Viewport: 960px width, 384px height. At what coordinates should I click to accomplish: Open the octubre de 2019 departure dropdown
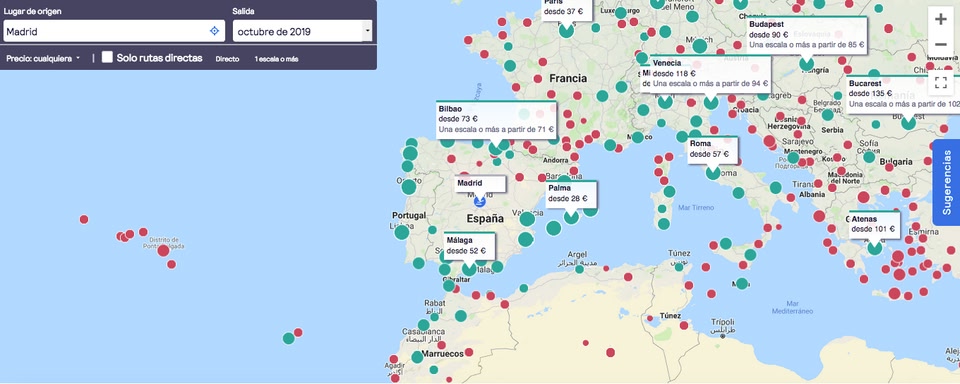(x=302, y=31)
